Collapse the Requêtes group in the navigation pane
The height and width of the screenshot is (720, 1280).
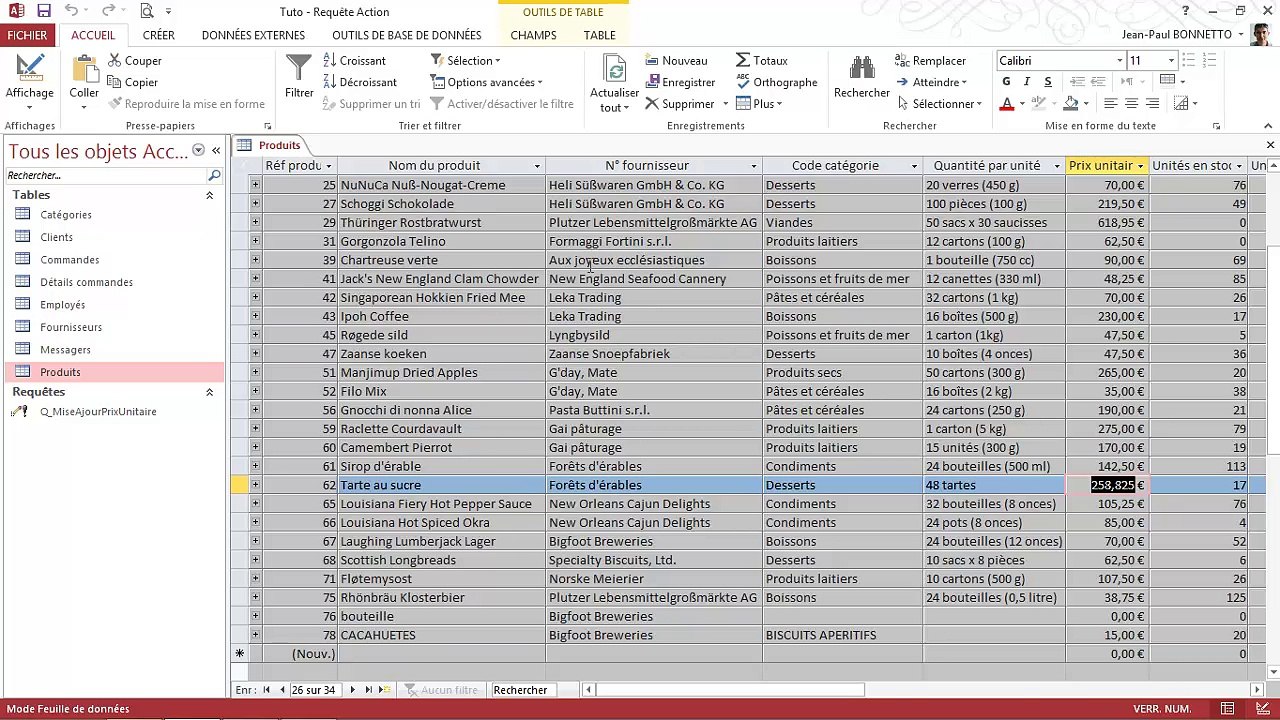209,392
